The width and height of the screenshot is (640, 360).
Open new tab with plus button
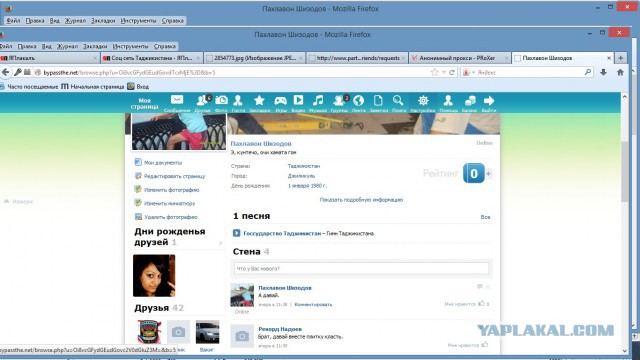tap(621, 58)
